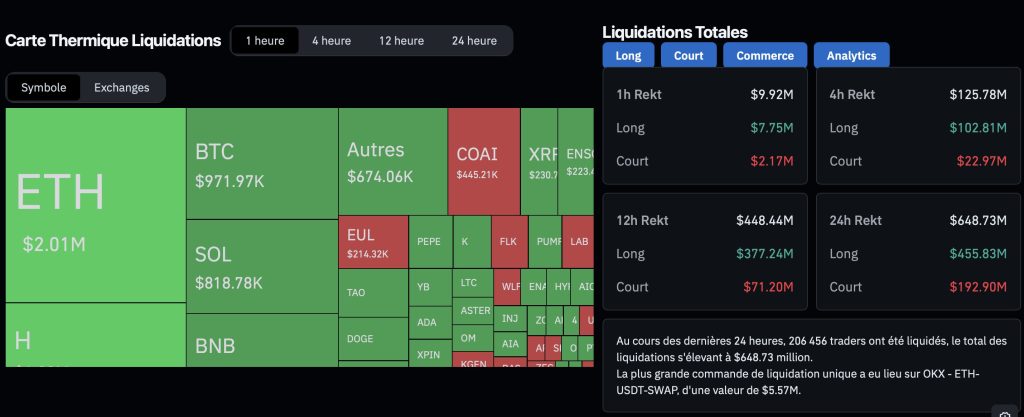The height and width of the screenshot is (417, 1024).
Task: Click the SOL liquidation tile
Action: point(262,266)
